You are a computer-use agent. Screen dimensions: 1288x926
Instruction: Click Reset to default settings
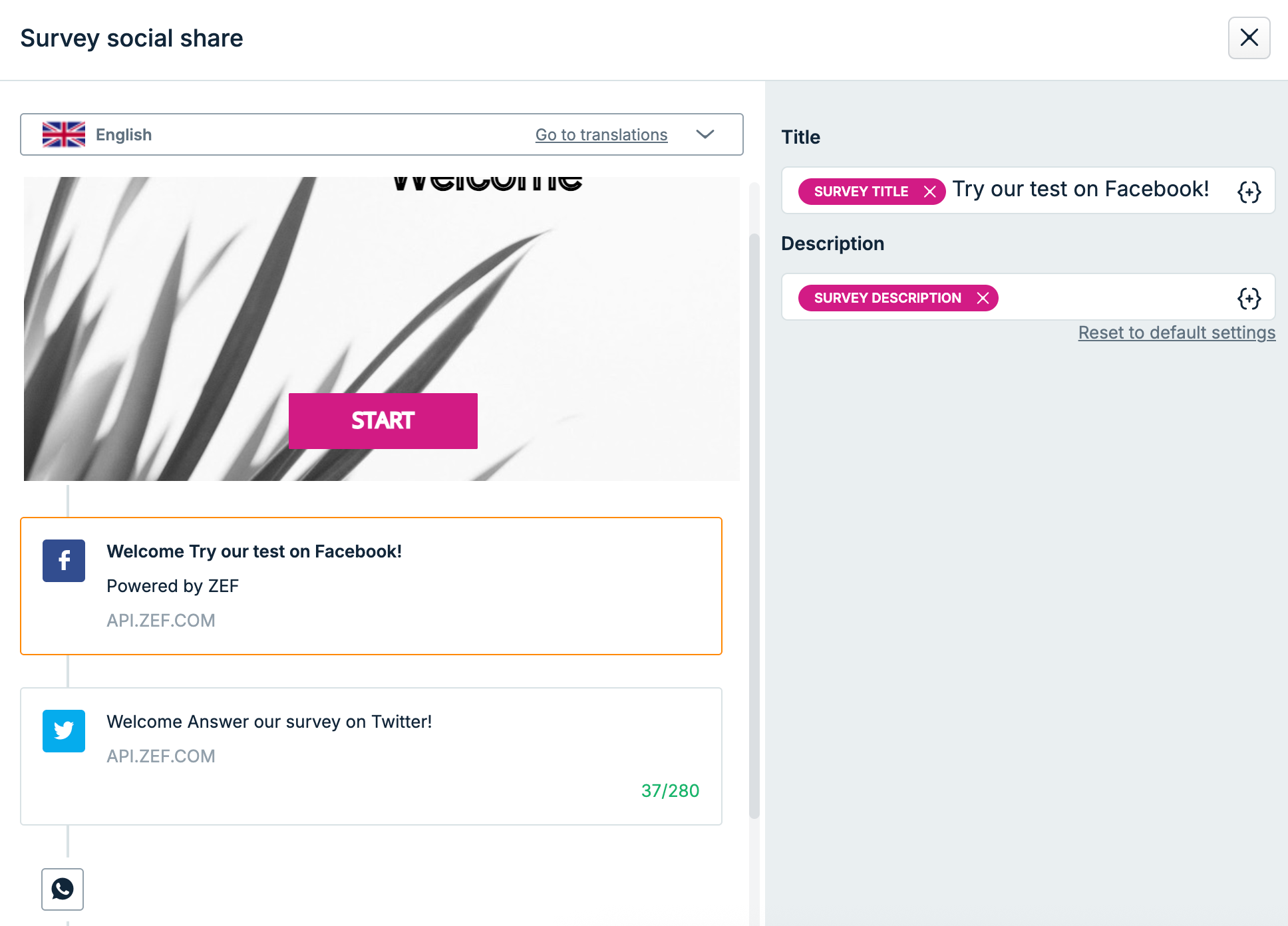pyautogui.click(x=1177, y=333)
